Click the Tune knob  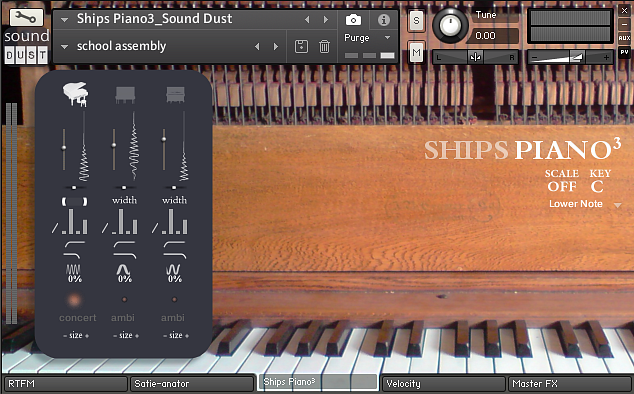point(451,25)
